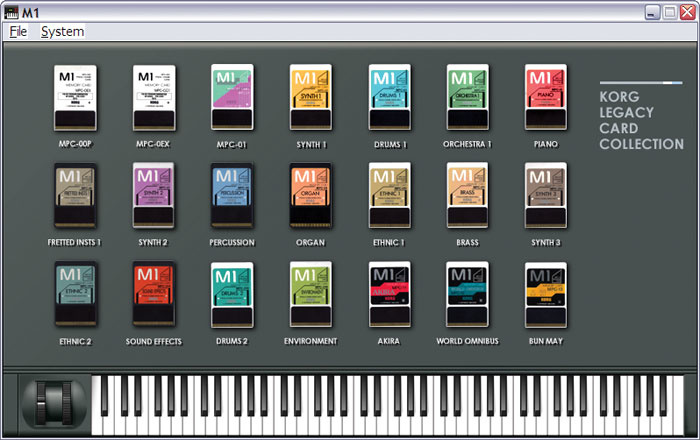Viewport: 700px width, 440px height.
Task: Select the MPC-00P memory card
Action: tap(75, 98)
